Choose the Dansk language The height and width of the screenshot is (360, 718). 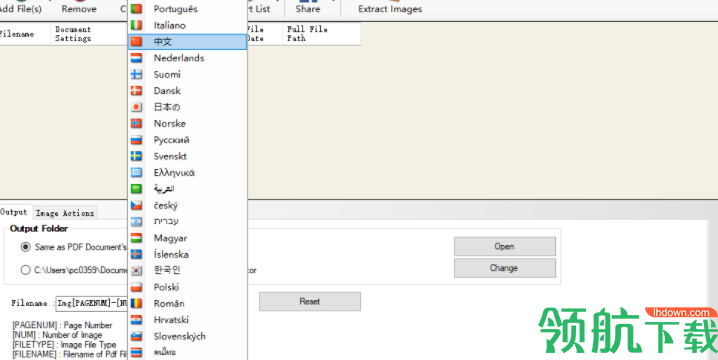[188, 91]
